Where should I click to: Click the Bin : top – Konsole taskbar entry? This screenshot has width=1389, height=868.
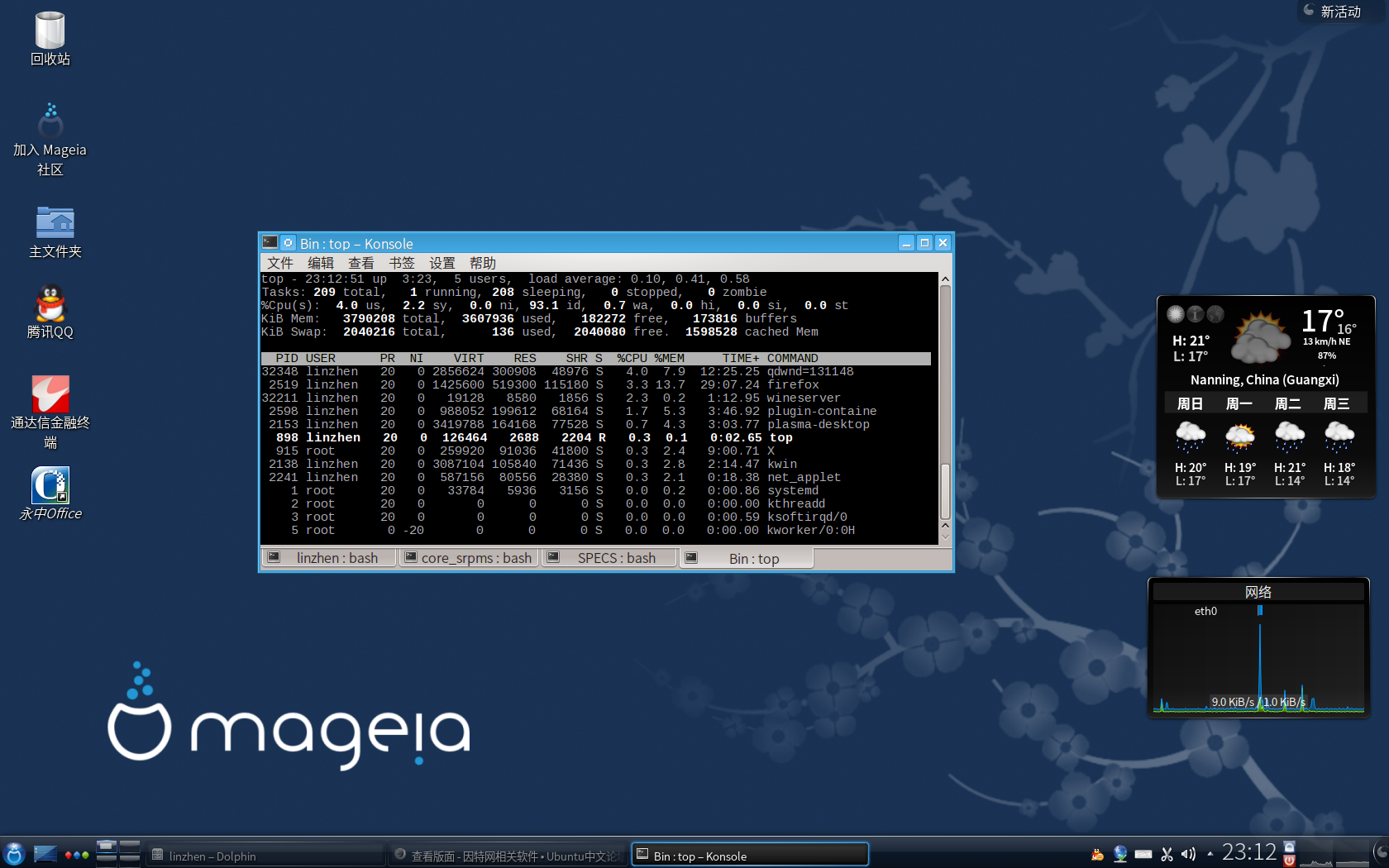click(750, 856)
